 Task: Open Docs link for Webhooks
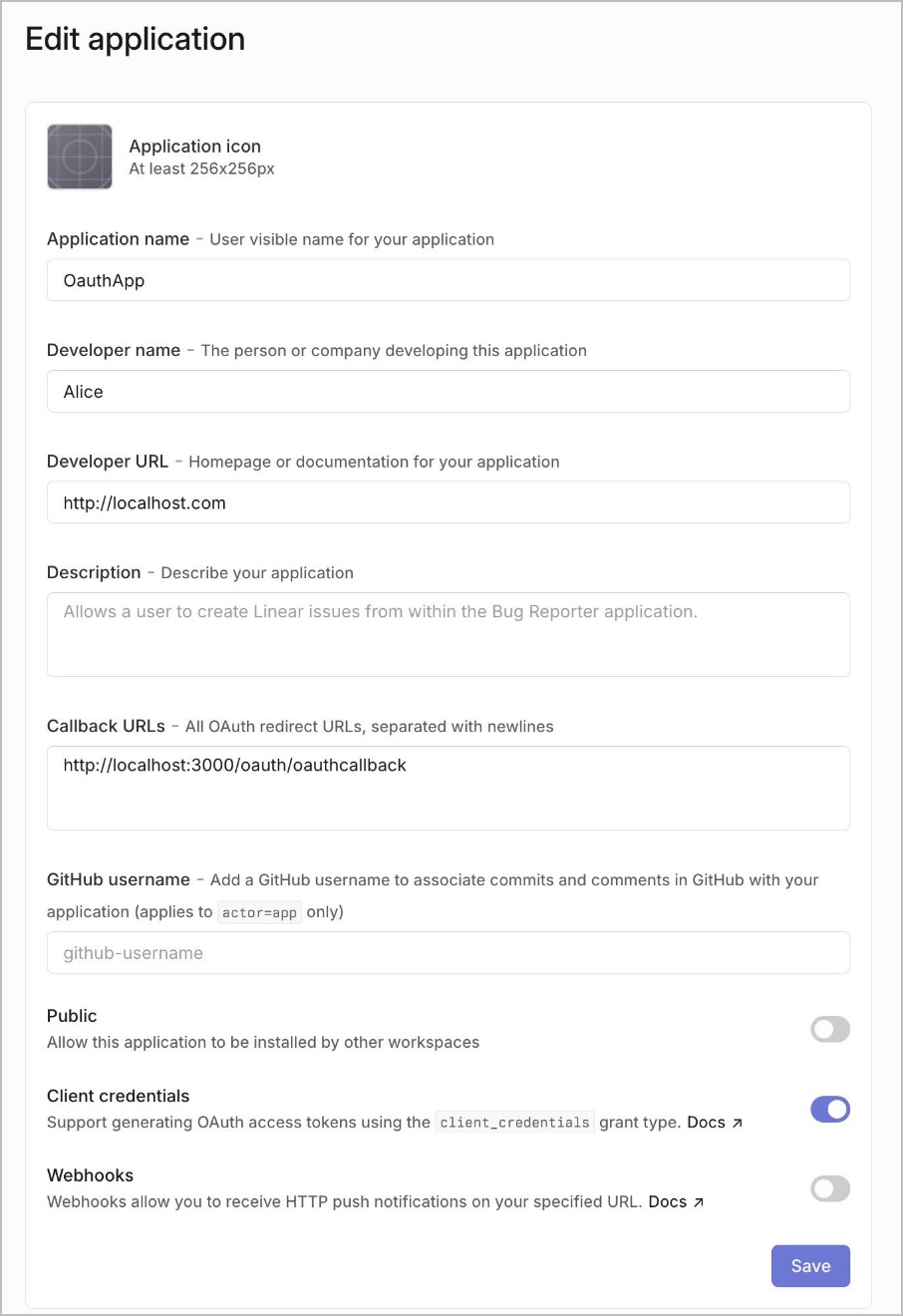coord(667,1202)
